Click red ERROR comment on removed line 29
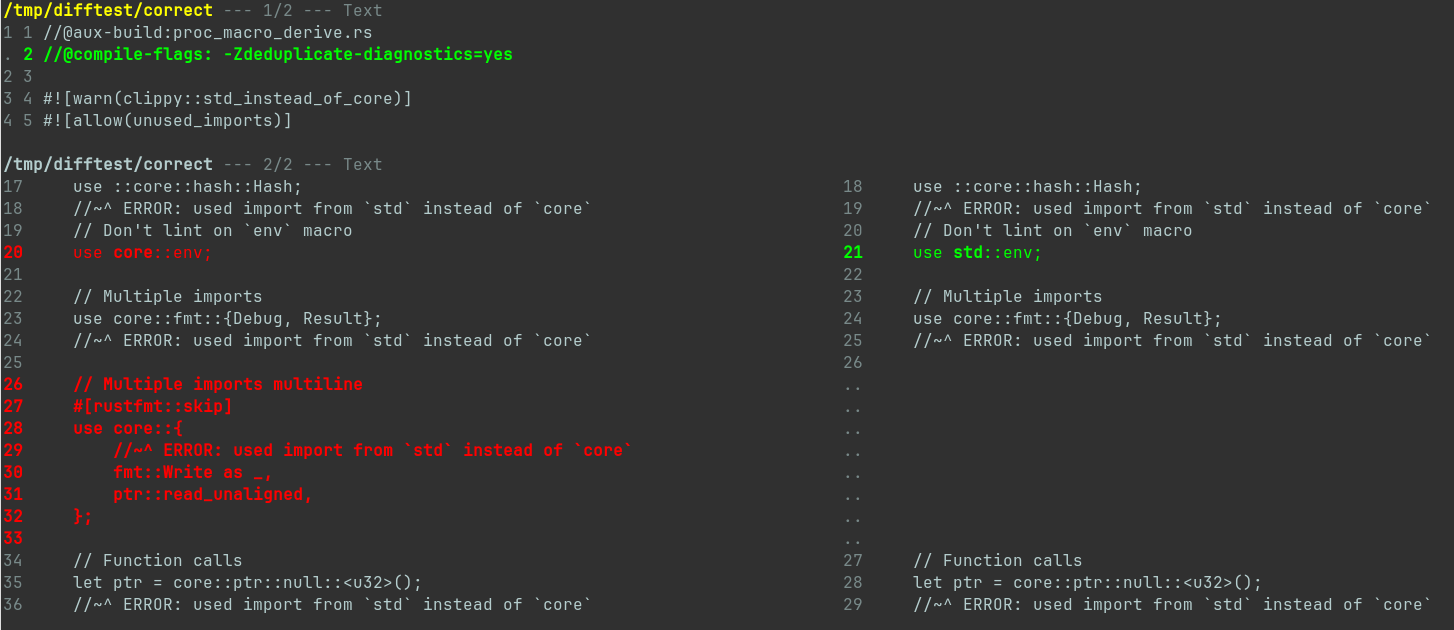This screenshot has height=630, width=1454. click(x=372, y=450)
